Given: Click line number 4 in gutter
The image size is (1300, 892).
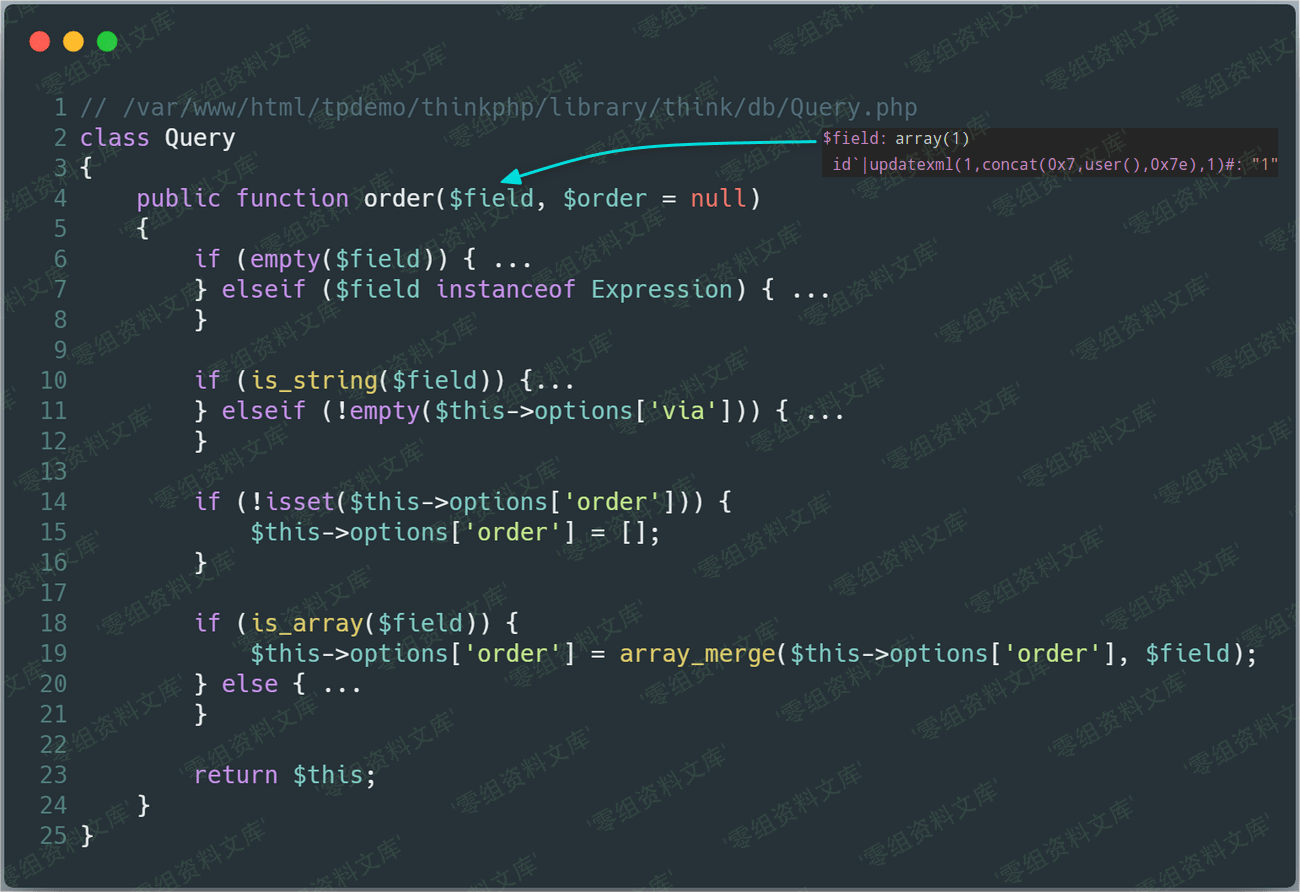Looking at the screenshot, I should point(60,198).
